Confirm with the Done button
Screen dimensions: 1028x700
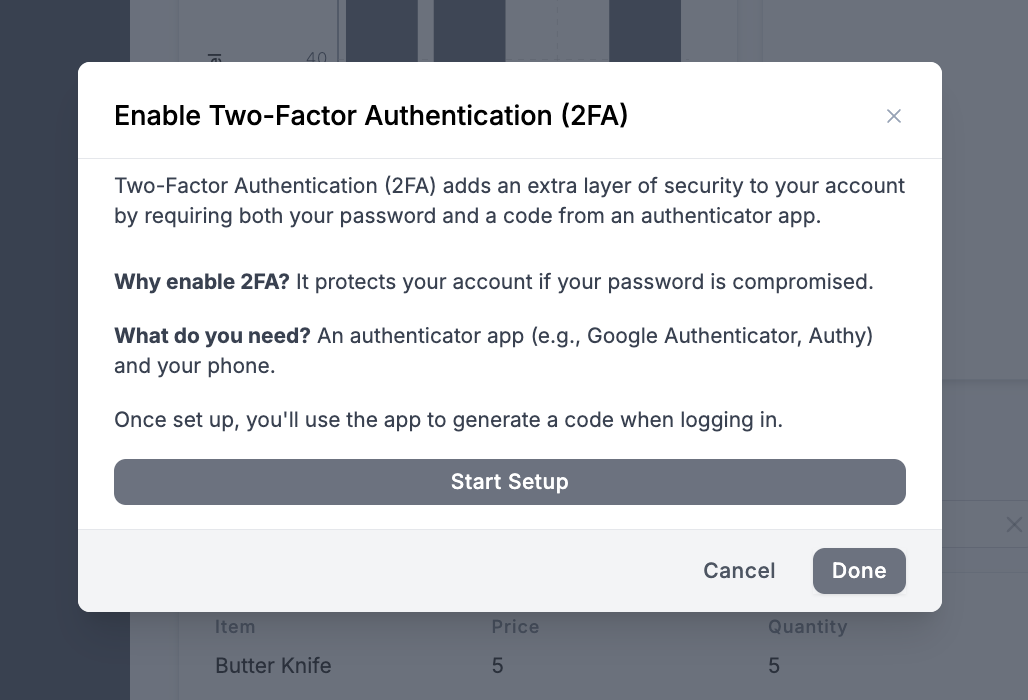tap(859, 570)
